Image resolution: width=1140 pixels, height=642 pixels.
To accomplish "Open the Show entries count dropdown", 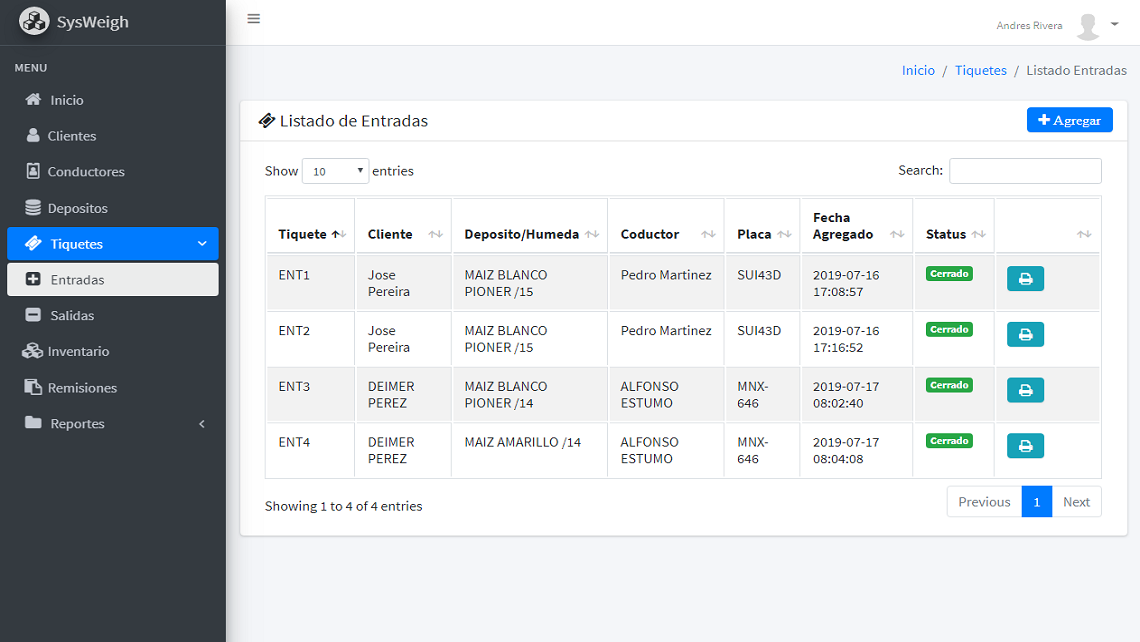I will coord(335,171).
